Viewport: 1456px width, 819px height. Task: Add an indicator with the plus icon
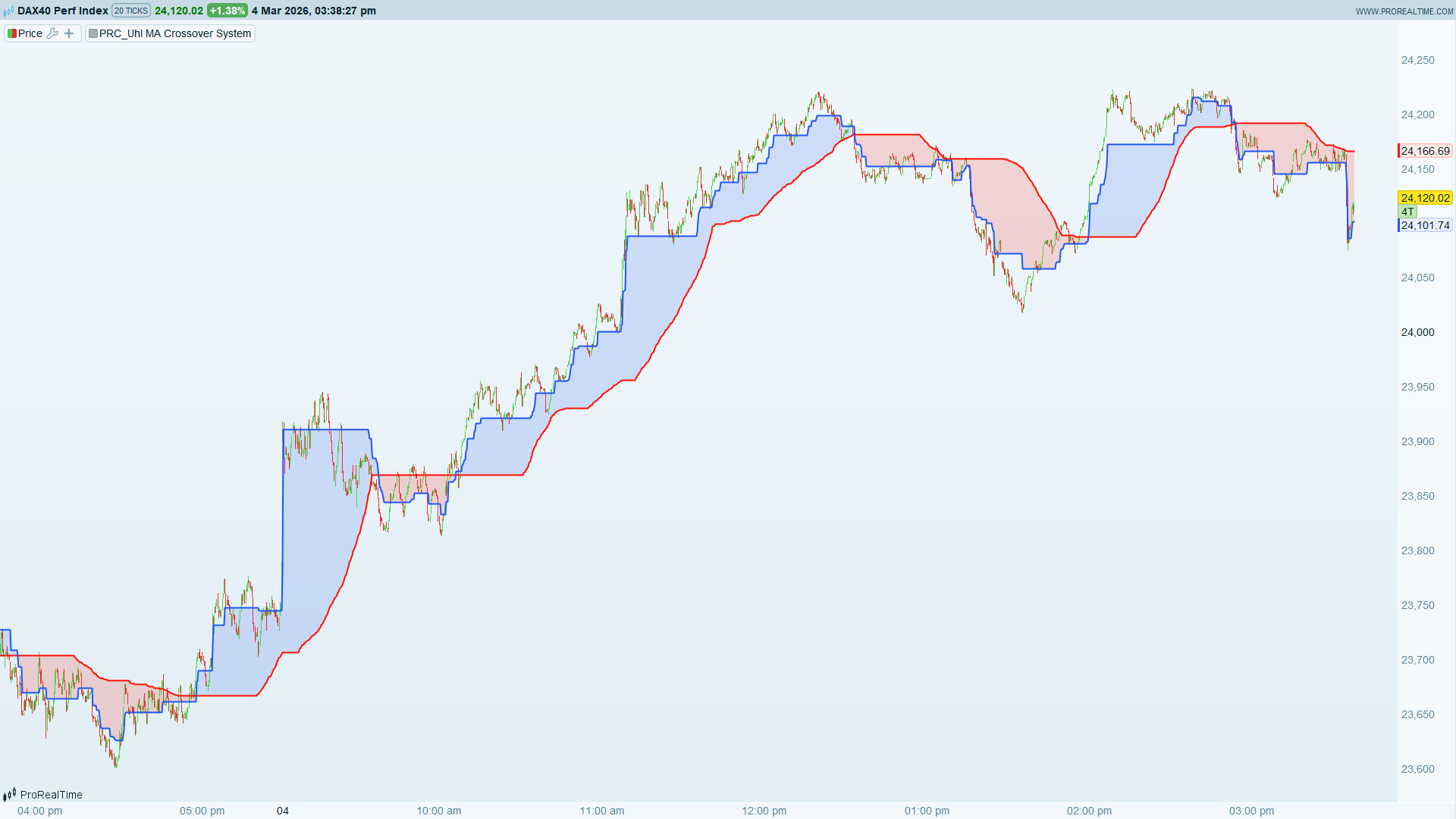pyautogui.click(x=69, y=33)
